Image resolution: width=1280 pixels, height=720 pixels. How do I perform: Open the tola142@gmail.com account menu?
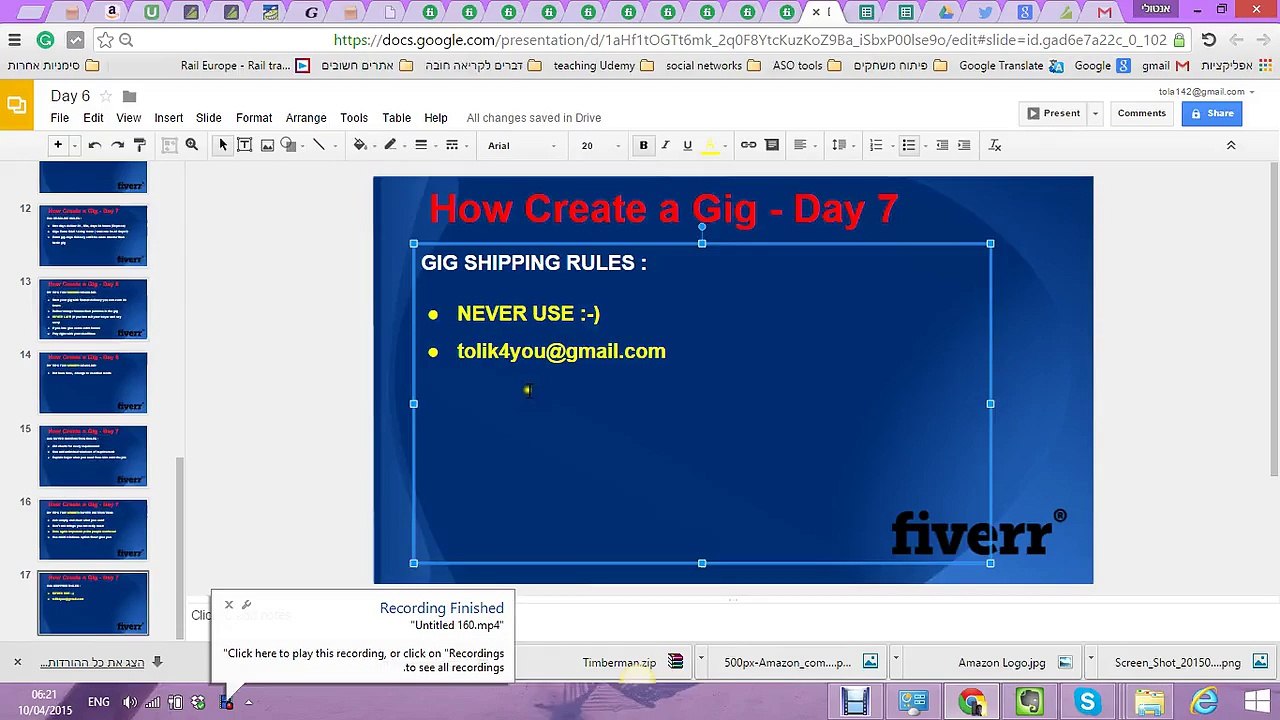click(x=1206, y=92)
